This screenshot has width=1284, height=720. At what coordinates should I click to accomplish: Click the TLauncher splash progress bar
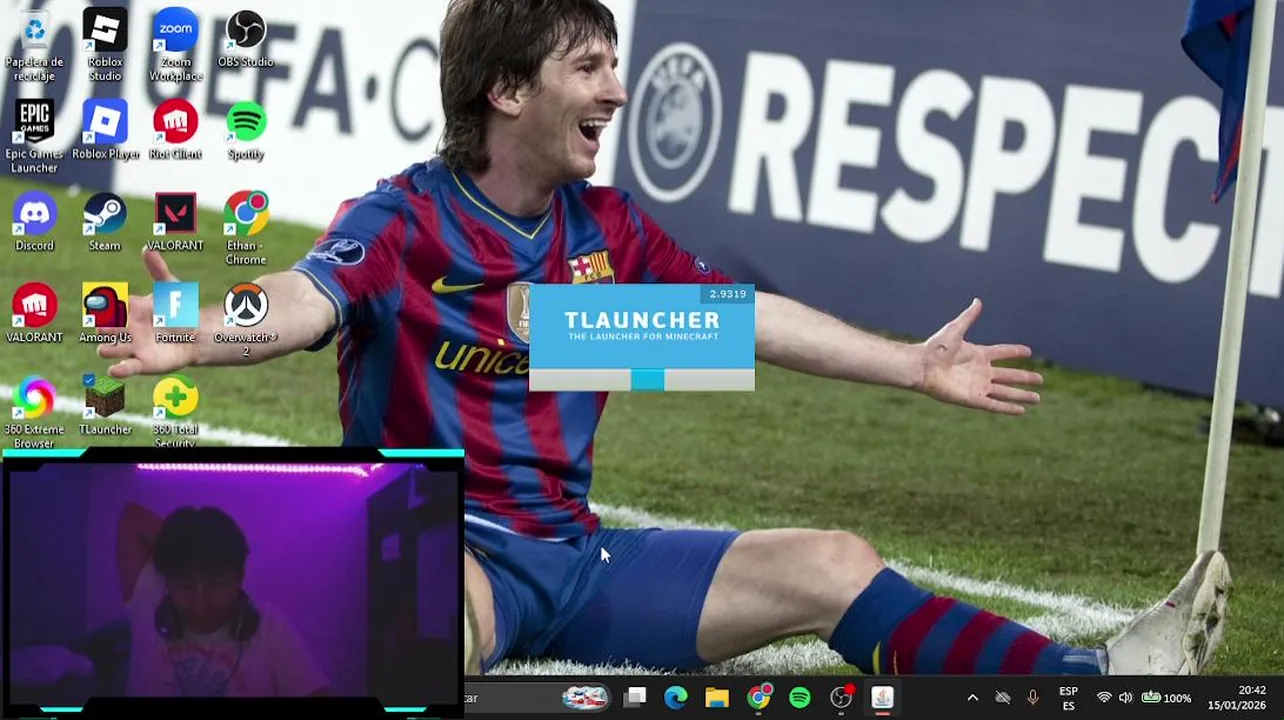[x=642, y=379]
